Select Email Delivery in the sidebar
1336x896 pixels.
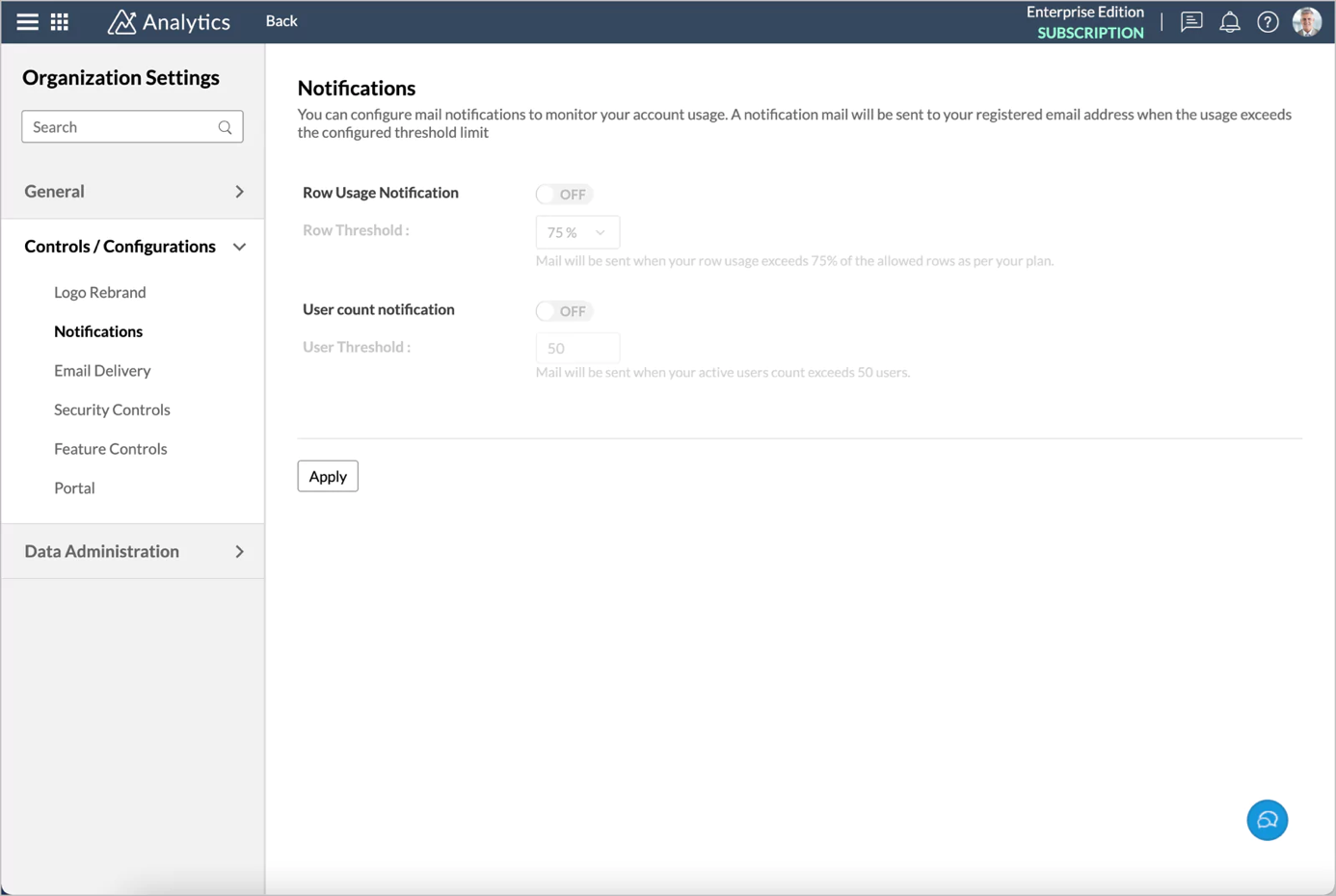102,370
